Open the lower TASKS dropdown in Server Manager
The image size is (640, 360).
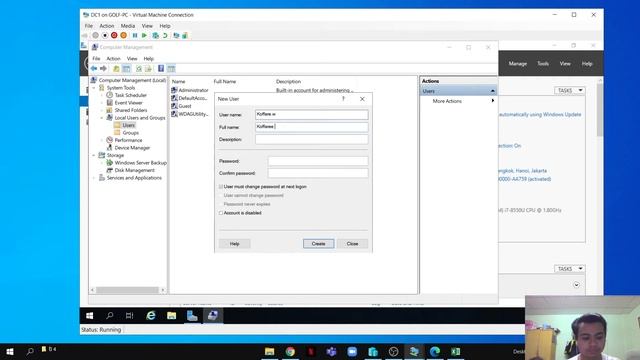click(570, 269)
